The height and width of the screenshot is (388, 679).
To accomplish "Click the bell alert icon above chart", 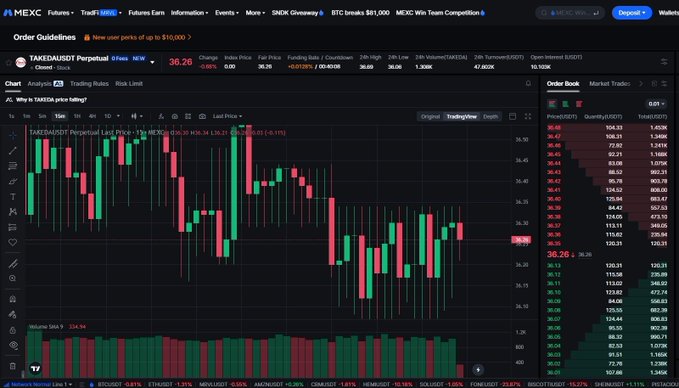I will pyautogui.click(x=528, y=84).
